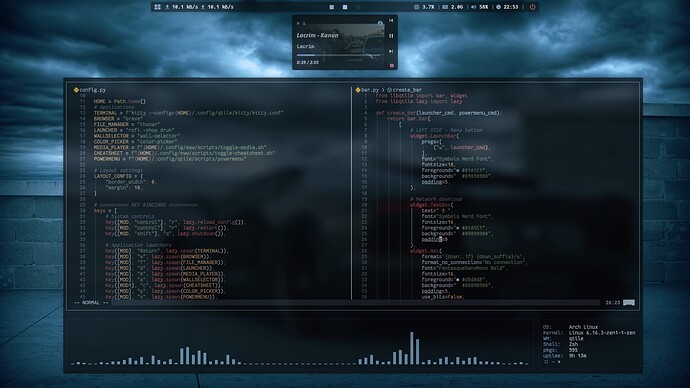This screenshot has height=388, width=690.
Task: Click the 3.7% CPU value
Action: click(428, 7)
